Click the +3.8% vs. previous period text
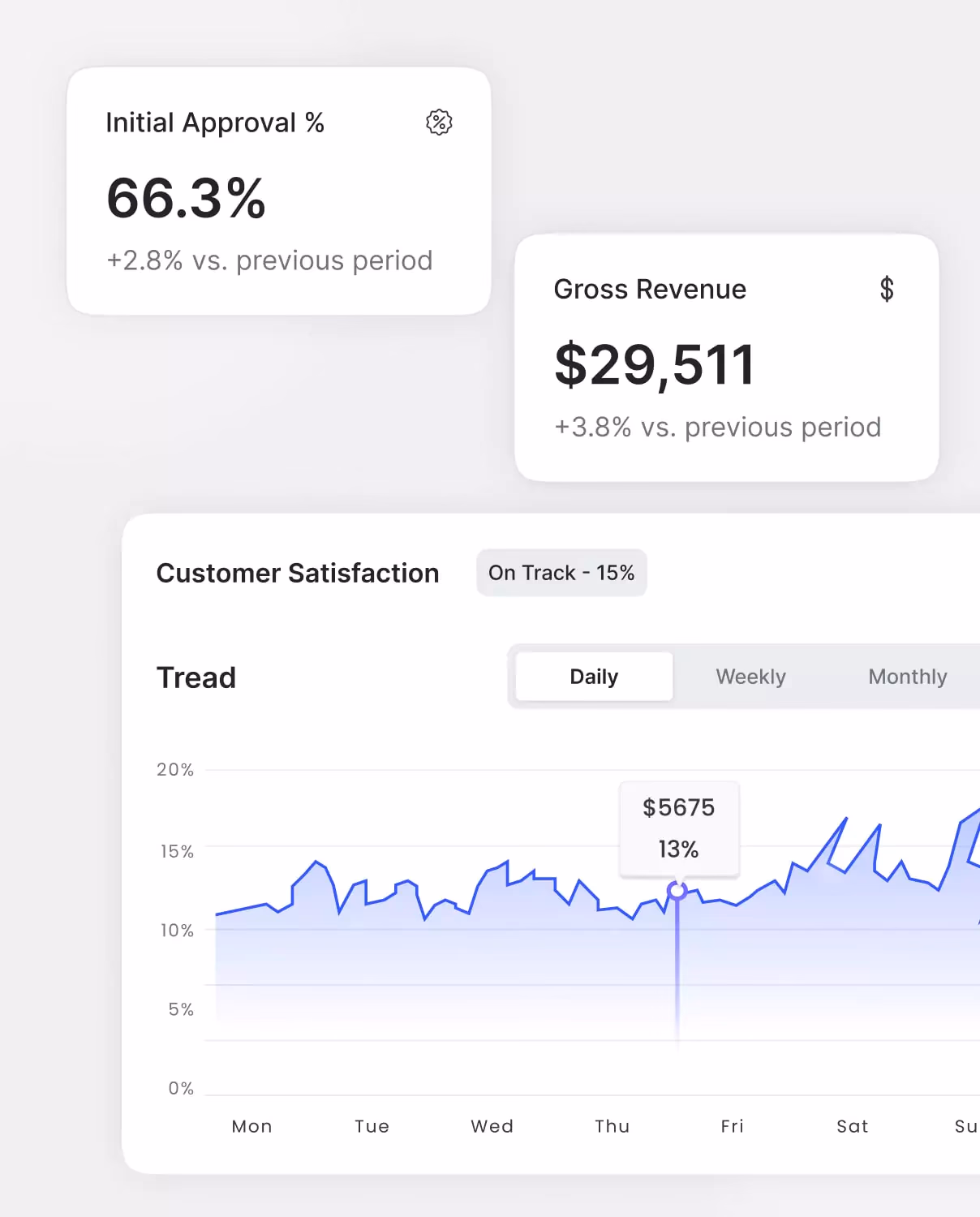Viewport: 980px width, 1217px height. (x=717, y=427)
